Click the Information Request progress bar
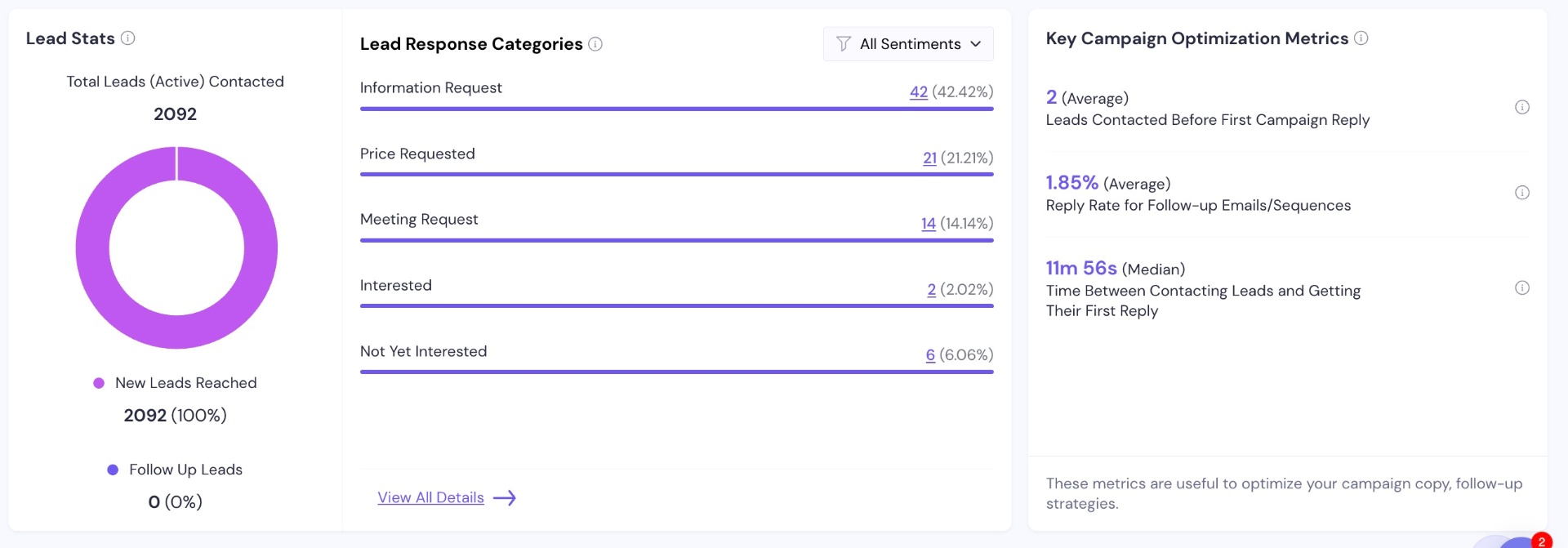The height and width of the screenshot is (548, 1568). (x=677, y=109)
